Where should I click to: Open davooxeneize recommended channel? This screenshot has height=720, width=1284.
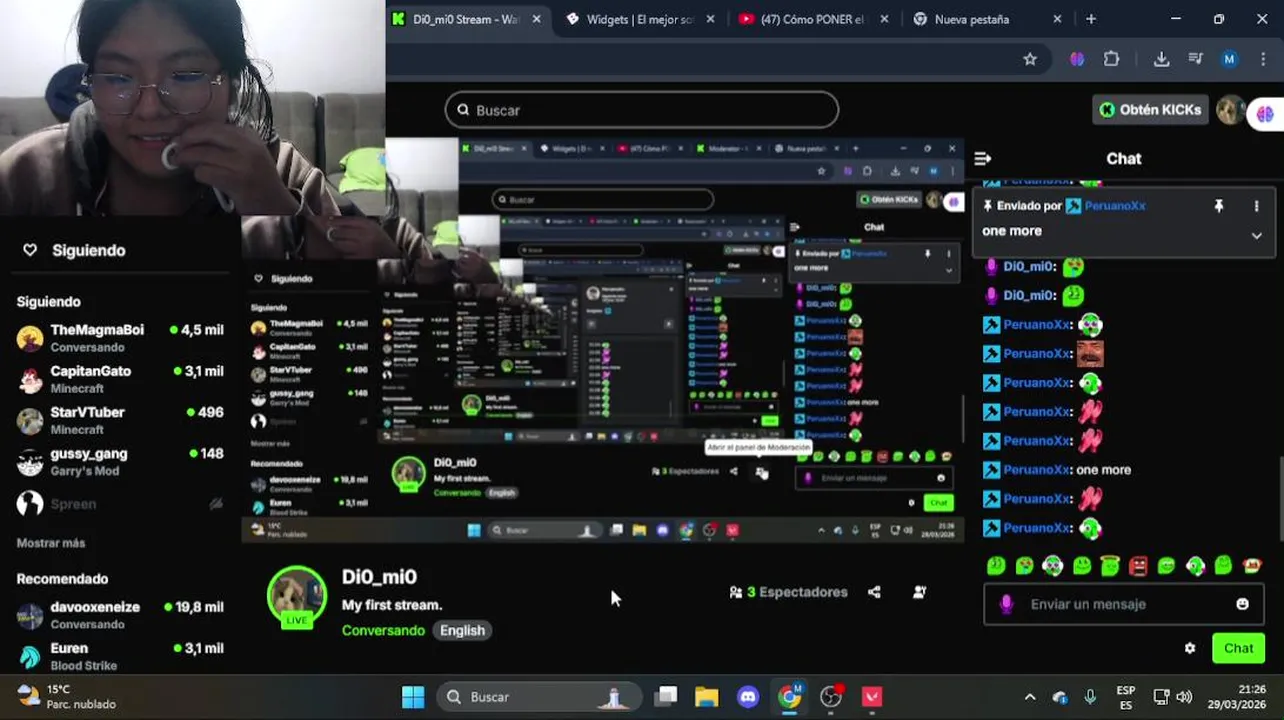click(x=120, y=615)
